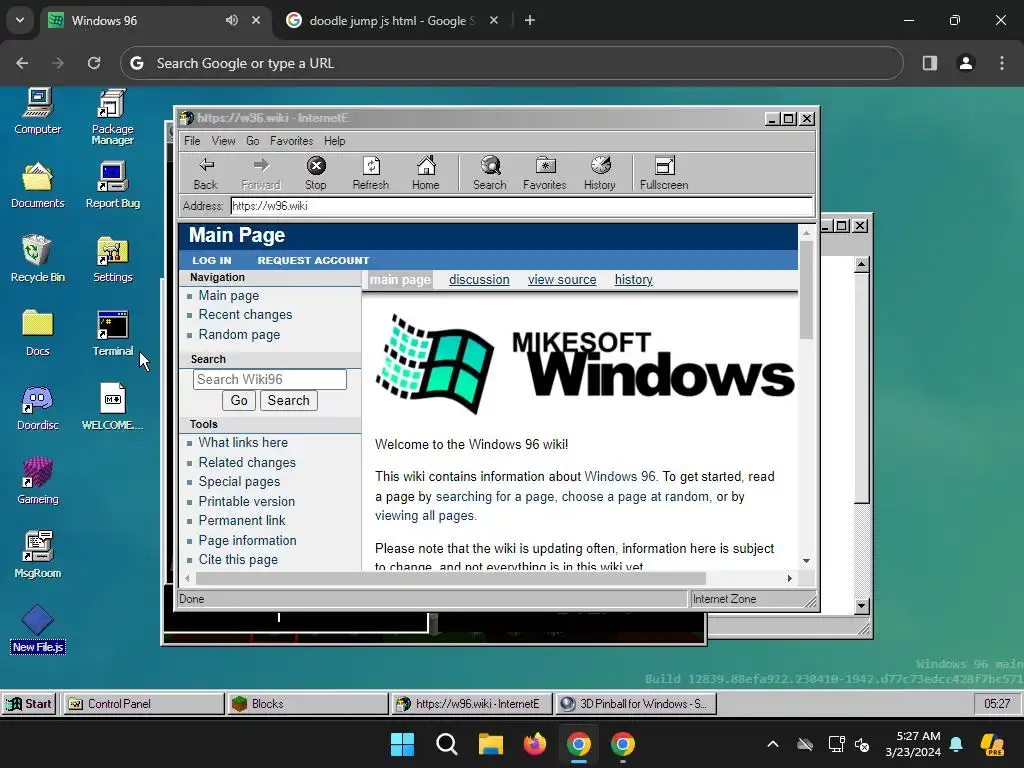Open Main page navigation link
This screenshot has width=1024, height=768.
[229, 295]
